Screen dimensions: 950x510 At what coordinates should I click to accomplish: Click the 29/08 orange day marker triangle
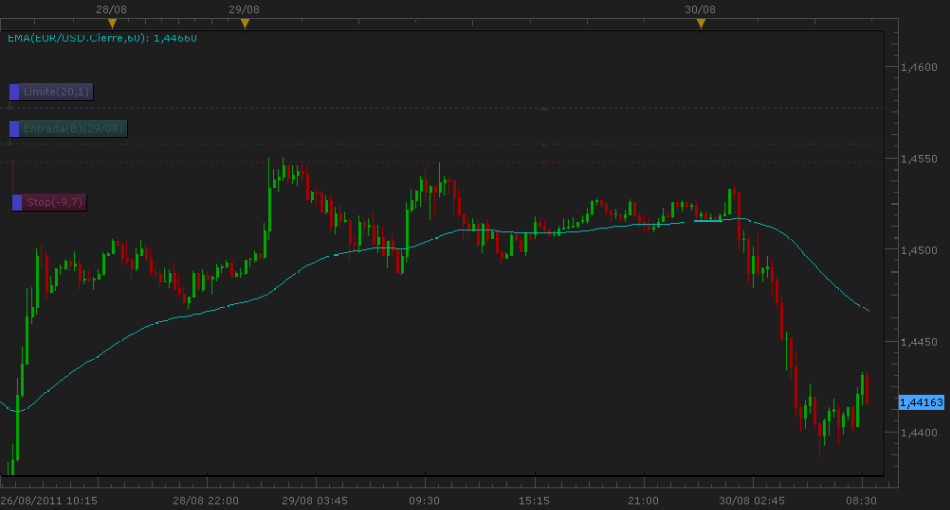click(245, 23)
